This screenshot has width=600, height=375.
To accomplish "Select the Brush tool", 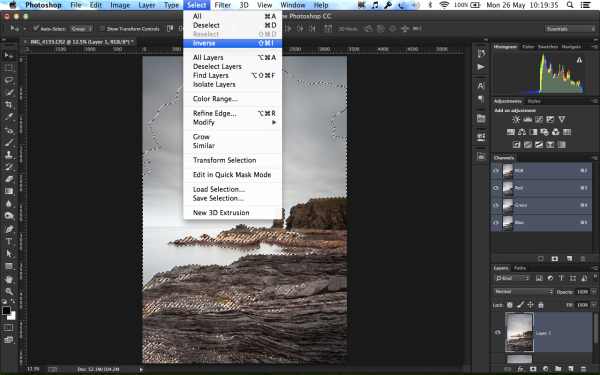I will tap(9, 142).
